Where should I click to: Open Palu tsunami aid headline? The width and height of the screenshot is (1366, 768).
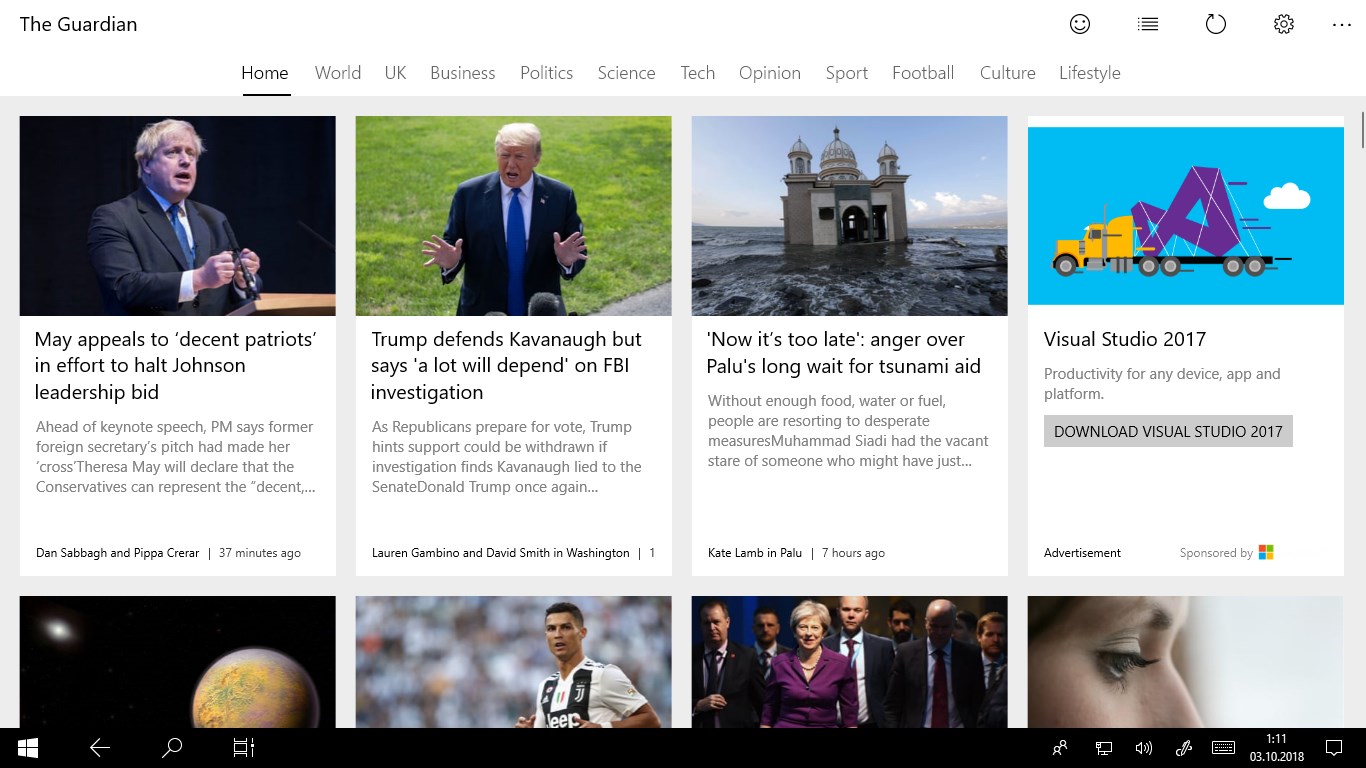[x=843, y=353]
